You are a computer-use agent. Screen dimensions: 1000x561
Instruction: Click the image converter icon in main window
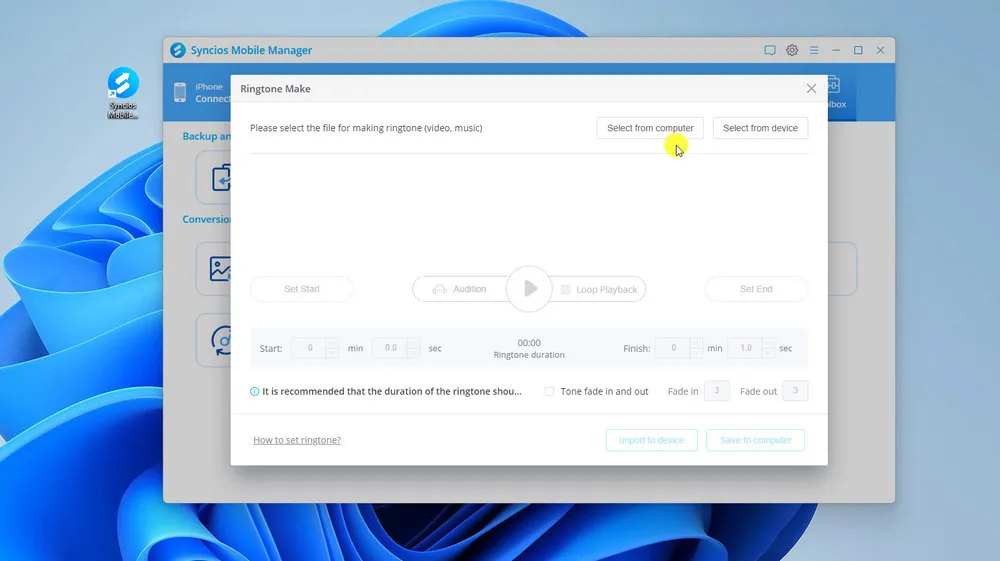point(220,268)
